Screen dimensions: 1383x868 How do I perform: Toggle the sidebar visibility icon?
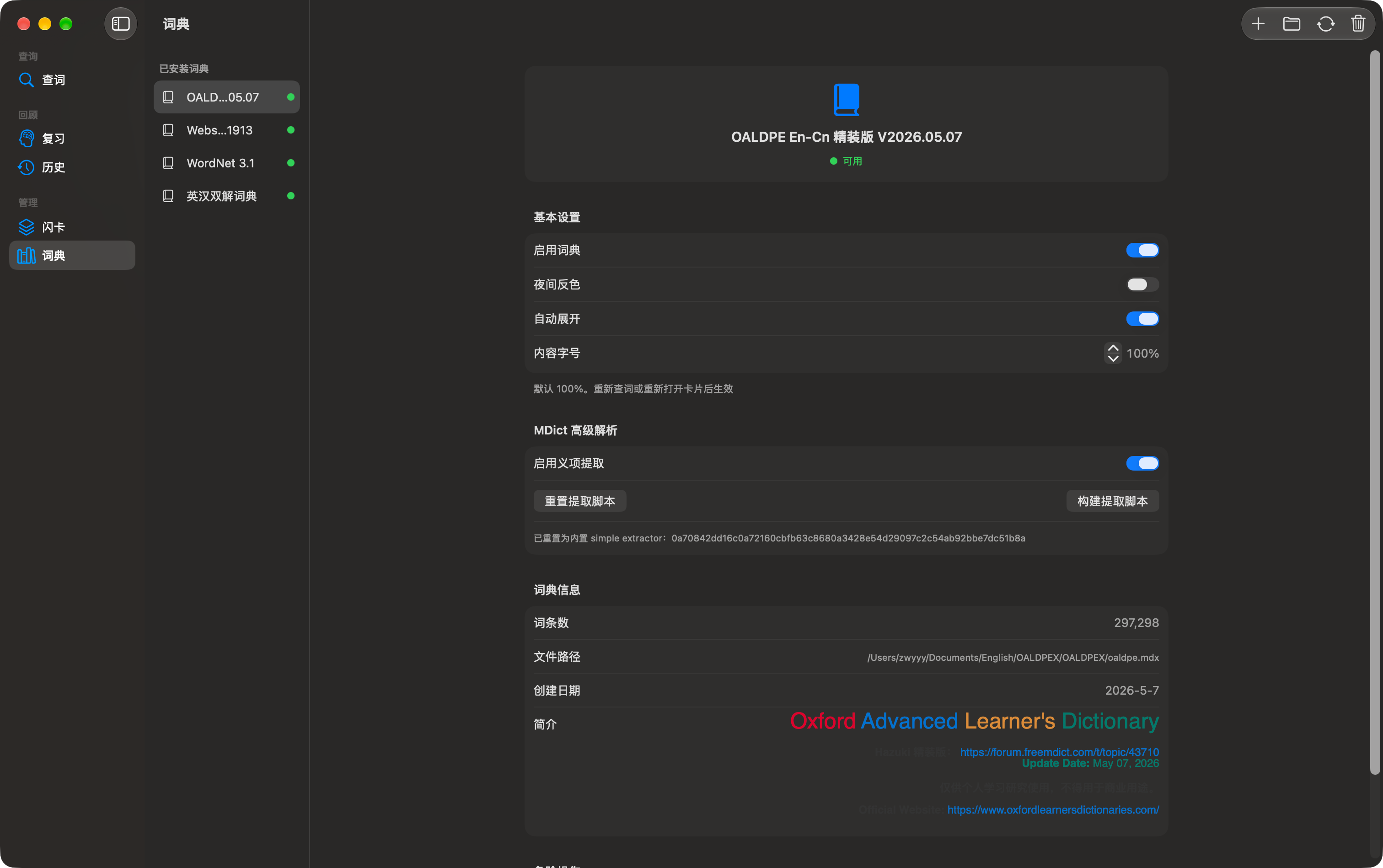121,23
